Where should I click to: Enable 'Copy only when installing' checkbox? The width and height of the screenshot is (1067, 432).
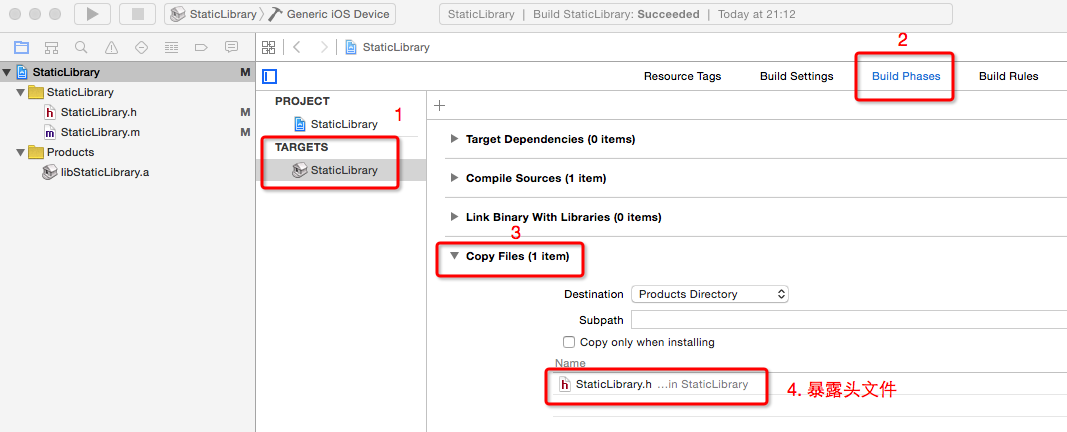pyautogui.click(x=570, y=342)
